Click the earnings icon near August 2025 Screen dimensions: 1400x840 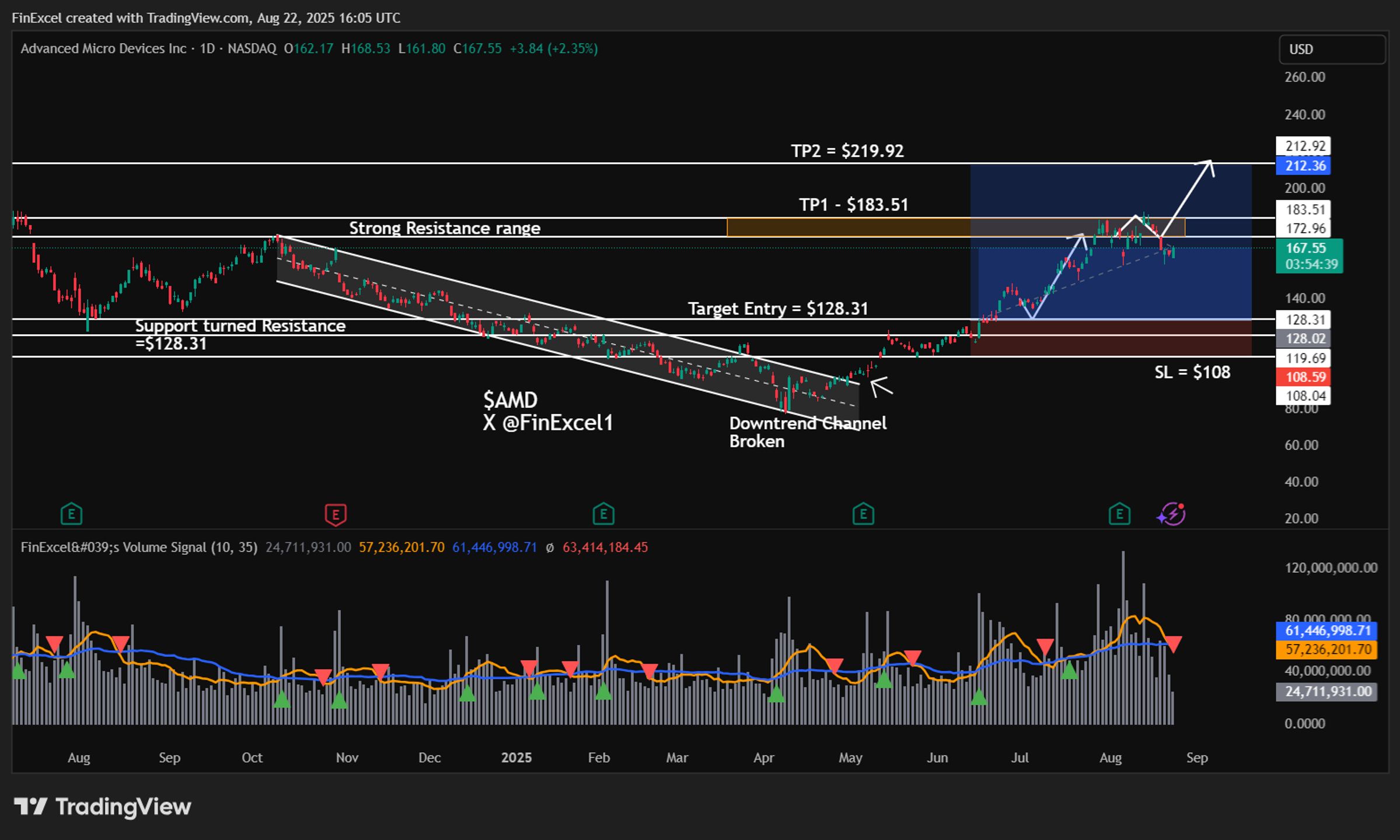pos(1119,514)
